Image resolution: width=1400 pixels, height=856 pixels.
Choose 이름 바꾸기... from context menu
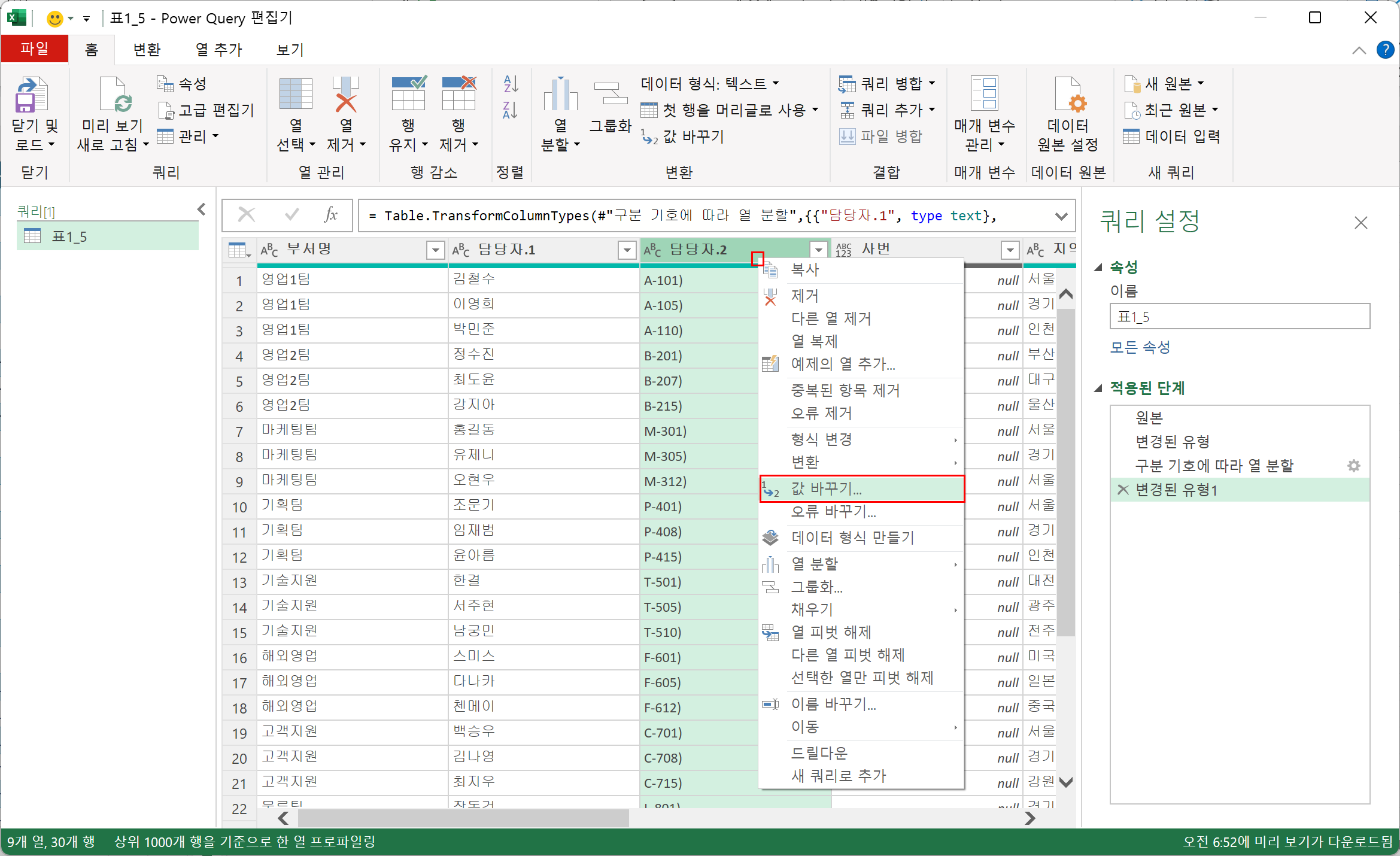pyautogui.click(x=862, y=704)
